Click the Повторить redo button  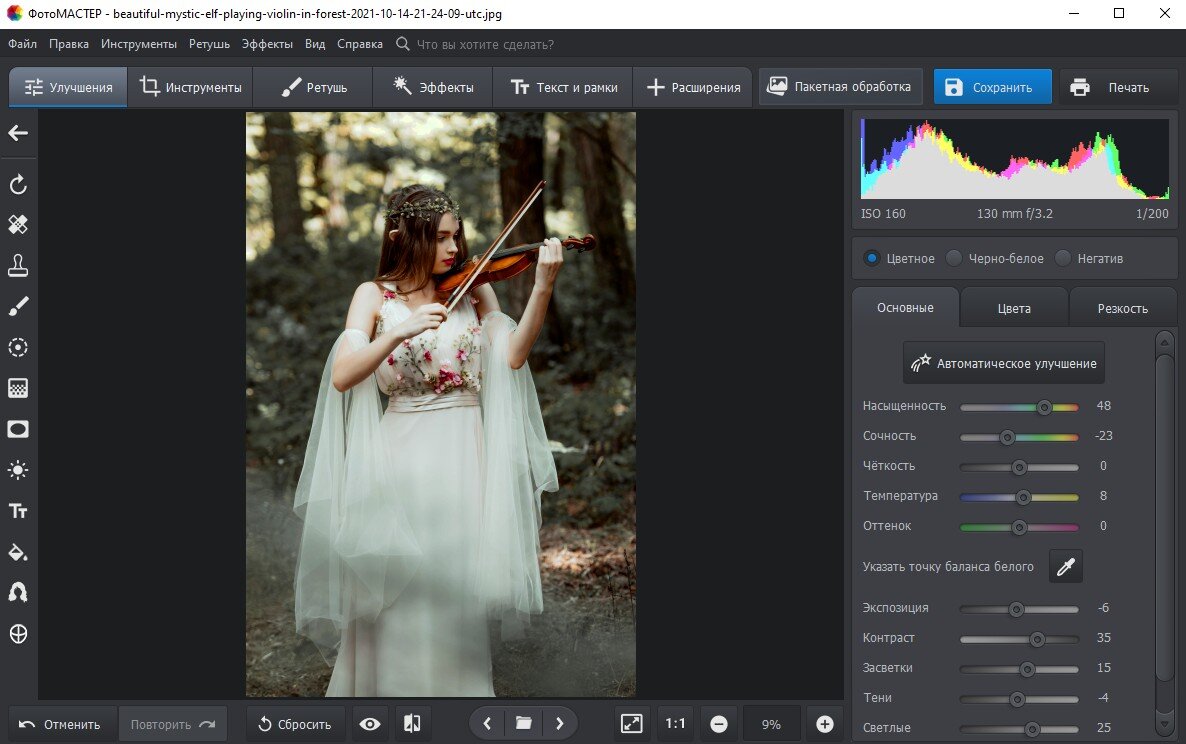(172, 724)
